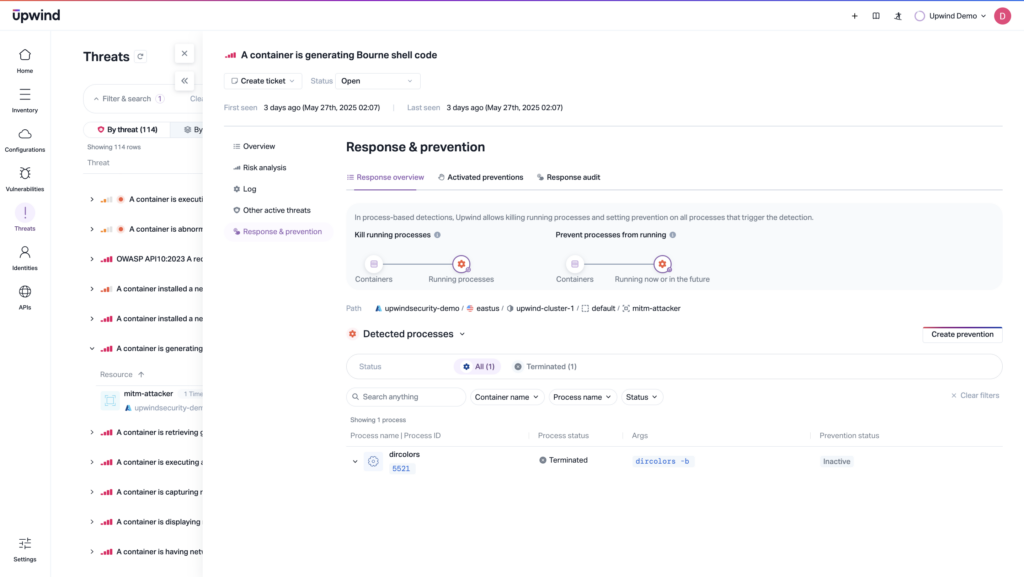The width and height of the screenshot is (1024, 577).
Task: Open the Identities section
Action: click(x=25, y=258)
